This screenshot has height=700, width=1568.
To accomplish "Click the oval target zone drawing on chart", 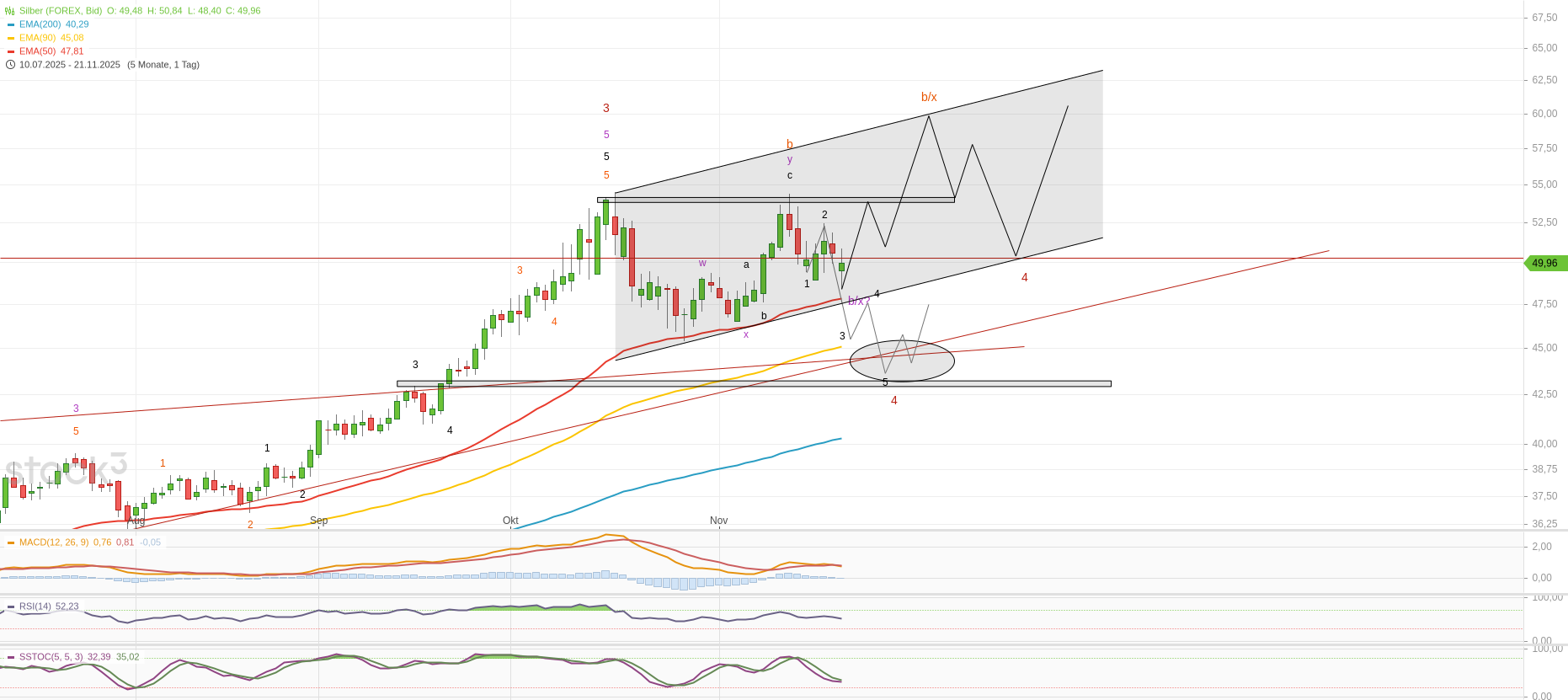I will (x=902, y=361).
